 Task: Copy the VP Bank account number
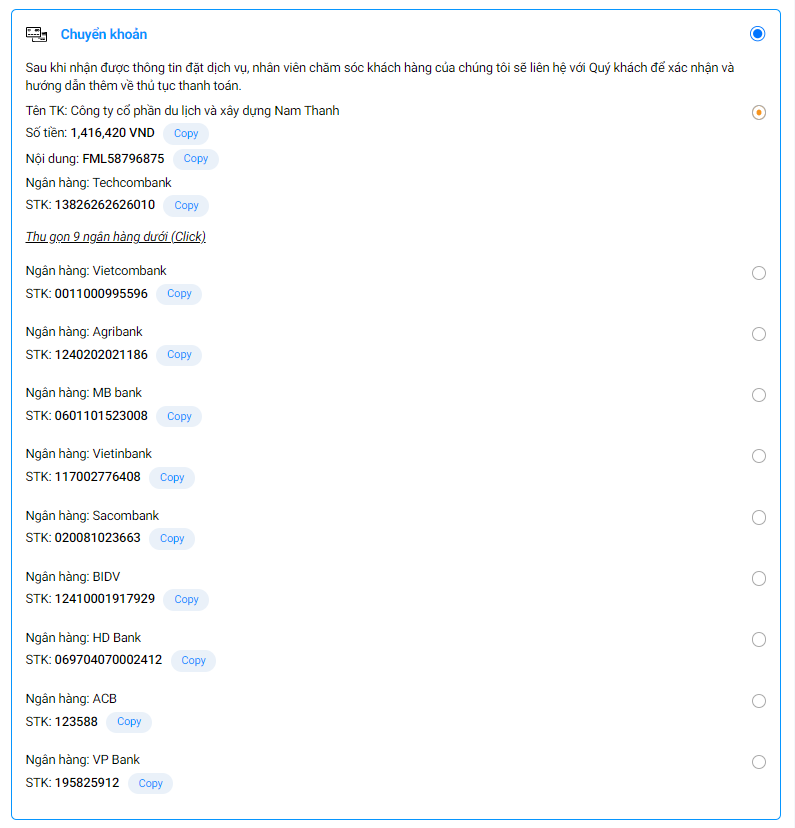pos(150,784)
